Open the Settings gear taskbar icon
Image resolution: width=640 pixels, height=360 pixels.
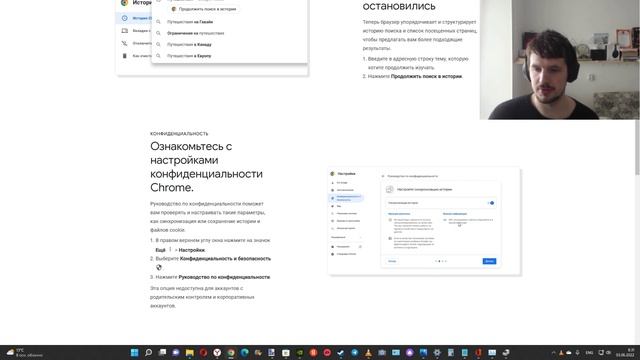pos(437,353)
